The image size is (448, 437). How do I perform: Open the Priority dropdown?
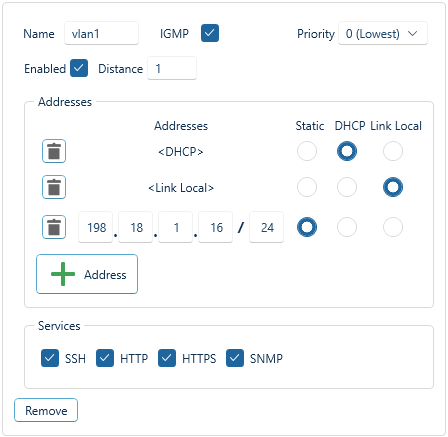tap(383, 33)
